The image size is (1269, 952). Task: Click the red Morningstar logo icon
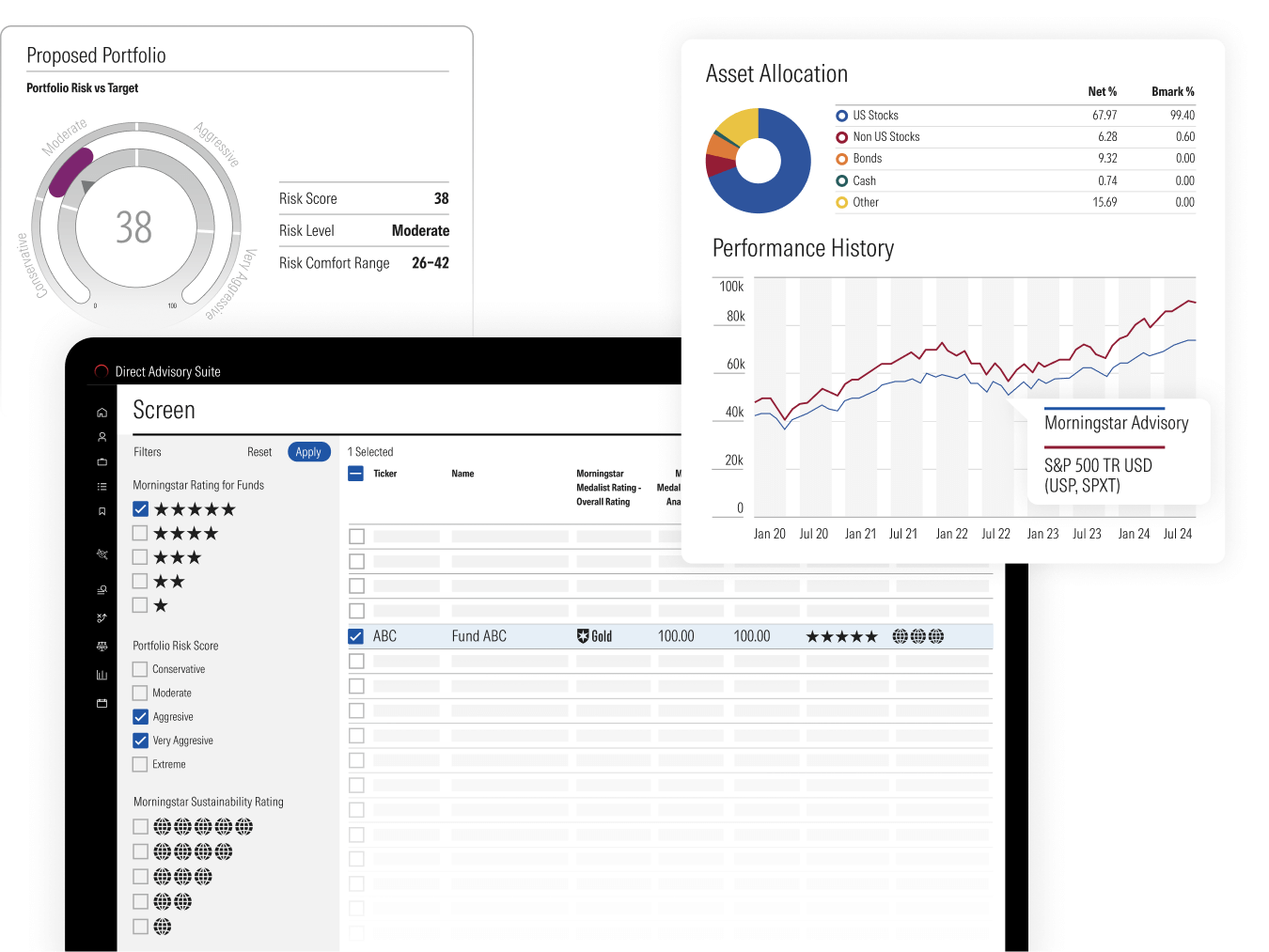[102, 371]
